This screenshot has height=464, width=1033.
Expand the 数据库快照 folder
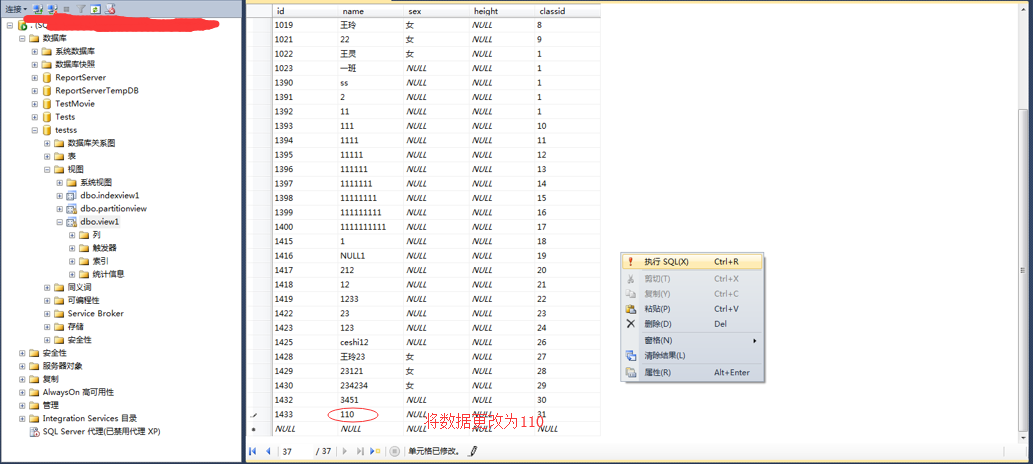click(35, 65)
